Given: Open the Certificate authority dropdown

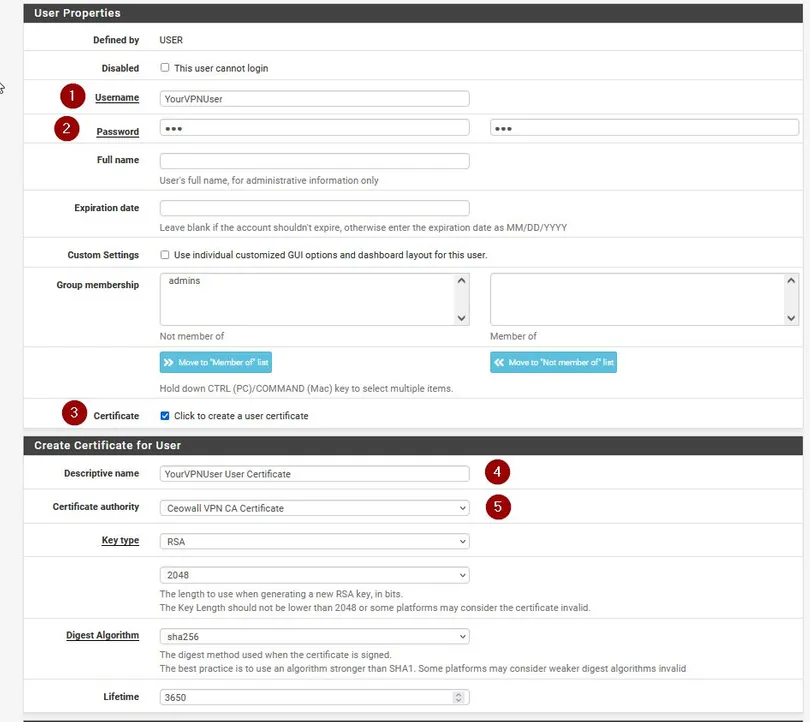Looking at the screenshot, I should (x=314, y=508).
